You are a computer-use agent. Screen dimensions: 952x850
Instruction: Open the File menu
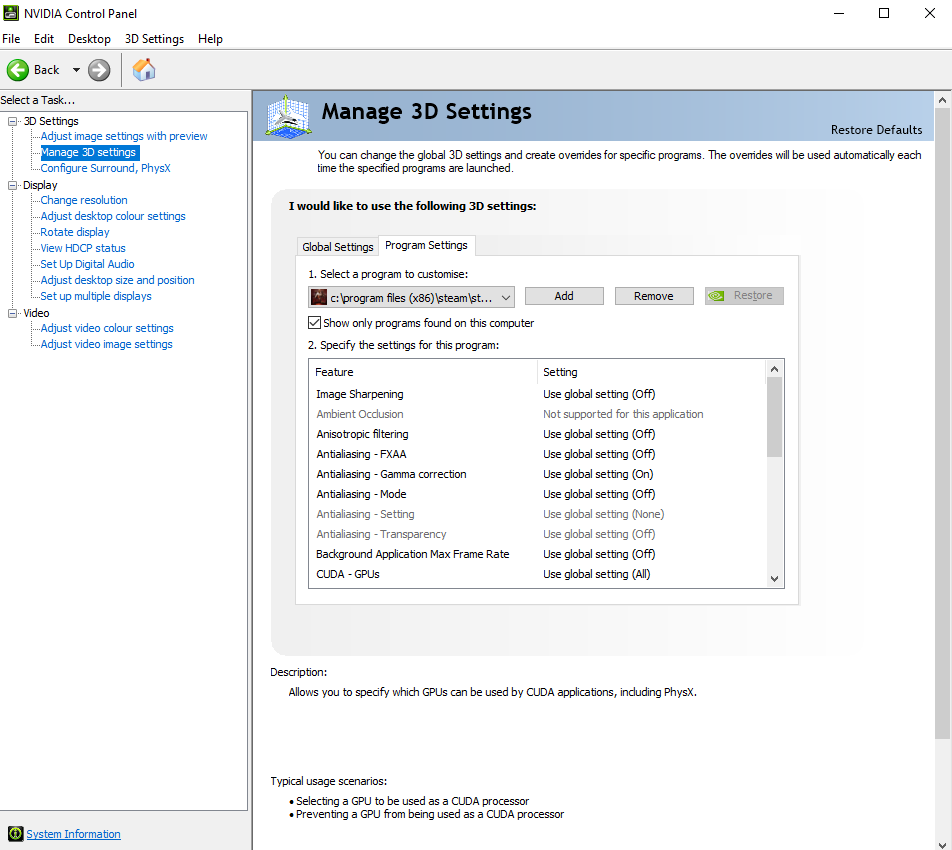coord(11,39)
